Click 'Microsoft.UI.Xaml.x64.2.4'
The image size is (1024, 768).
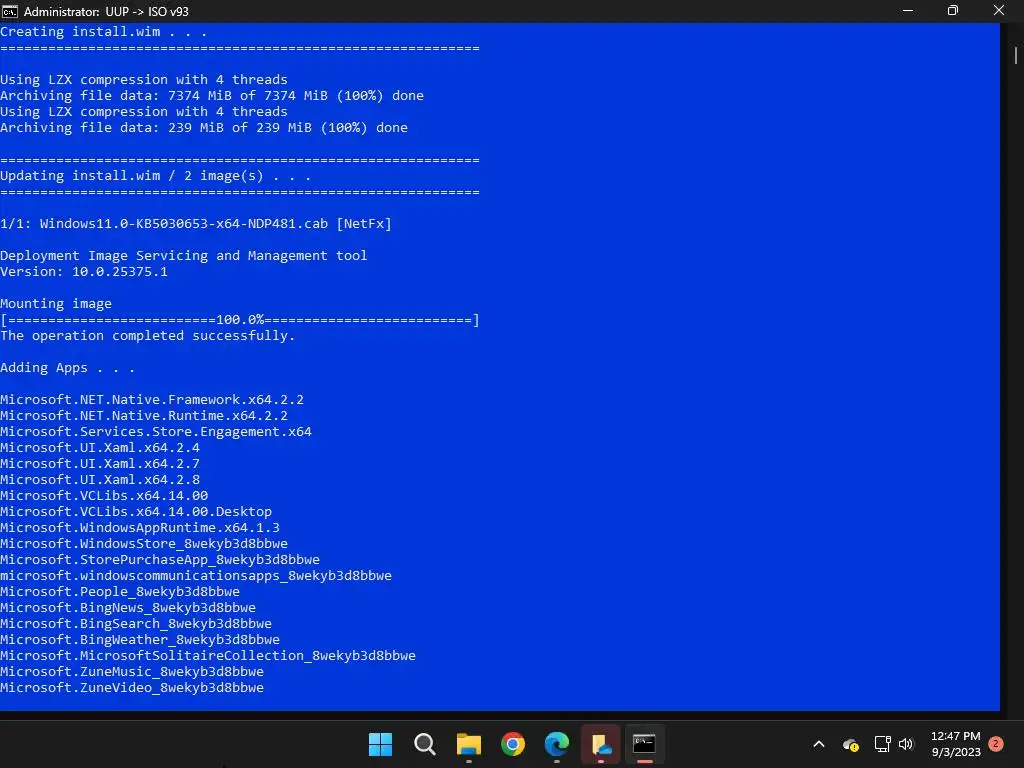point(100,448)
